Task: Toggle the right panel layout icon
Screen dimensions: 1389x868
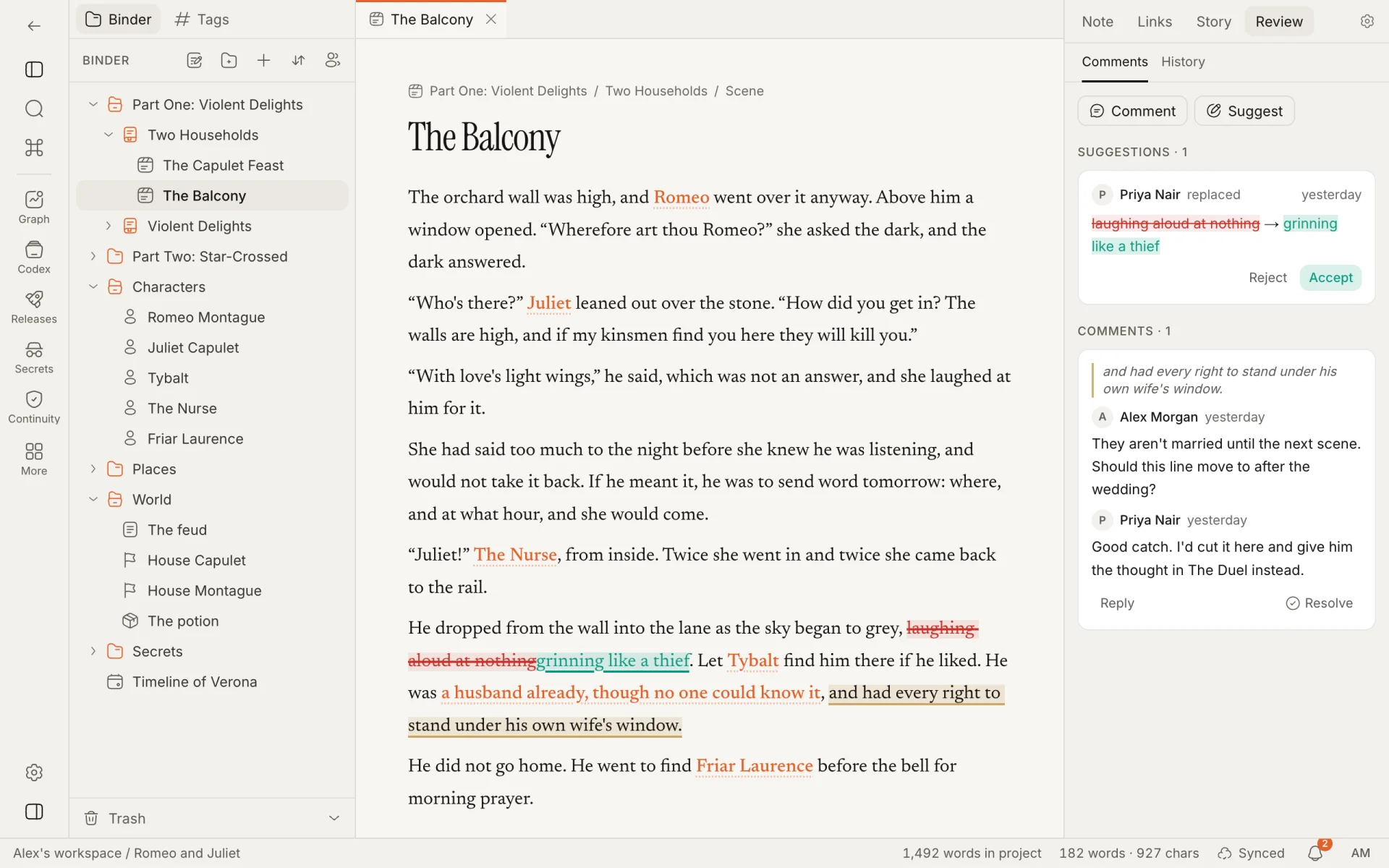Action: click(x=34, y=812)
